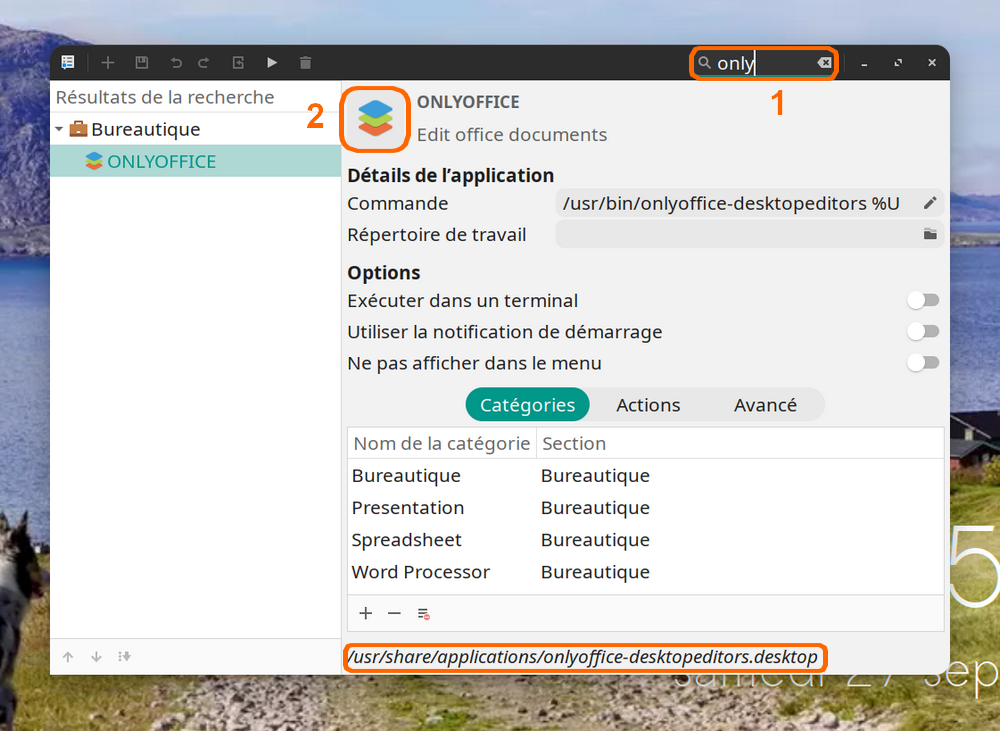Enable Utiliser la notification de démarrage
The image size is (1000, 731).
pos(923,331)
